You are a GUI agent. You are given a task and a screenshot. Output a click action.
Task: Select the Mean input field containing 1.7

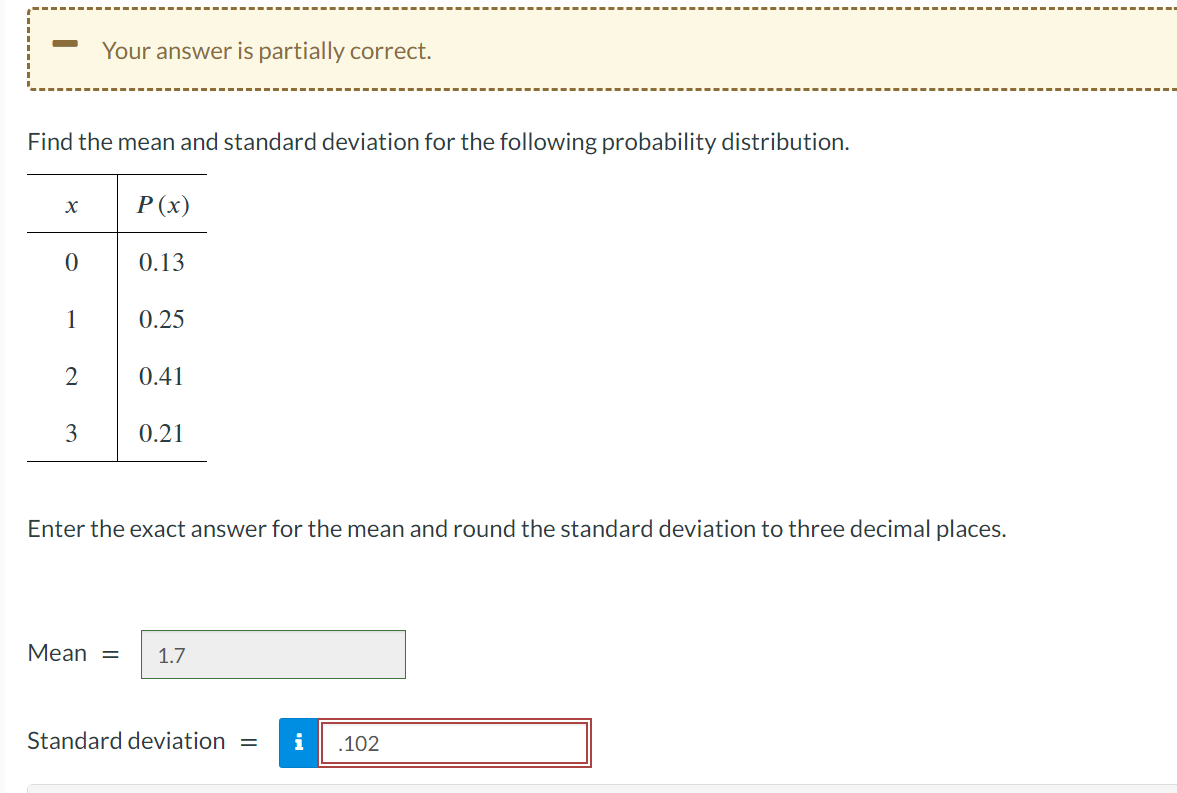pos(273,655)
